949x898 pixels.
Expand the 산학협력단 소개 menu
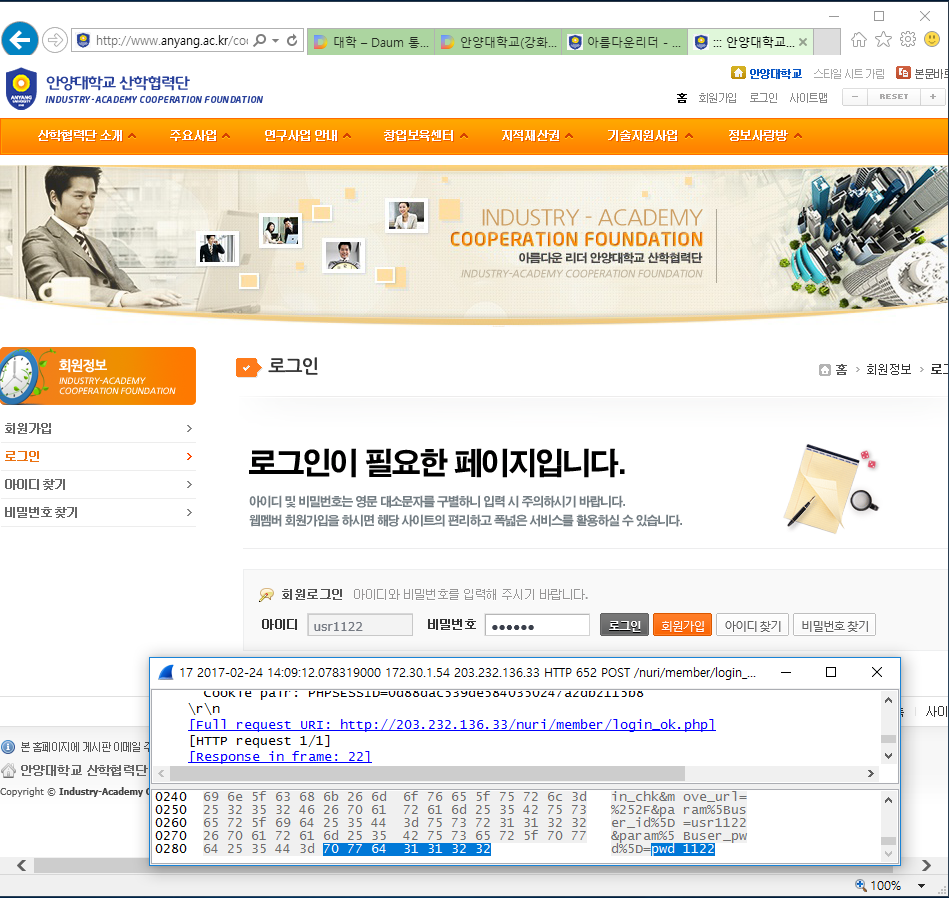[x=87, y=136]
